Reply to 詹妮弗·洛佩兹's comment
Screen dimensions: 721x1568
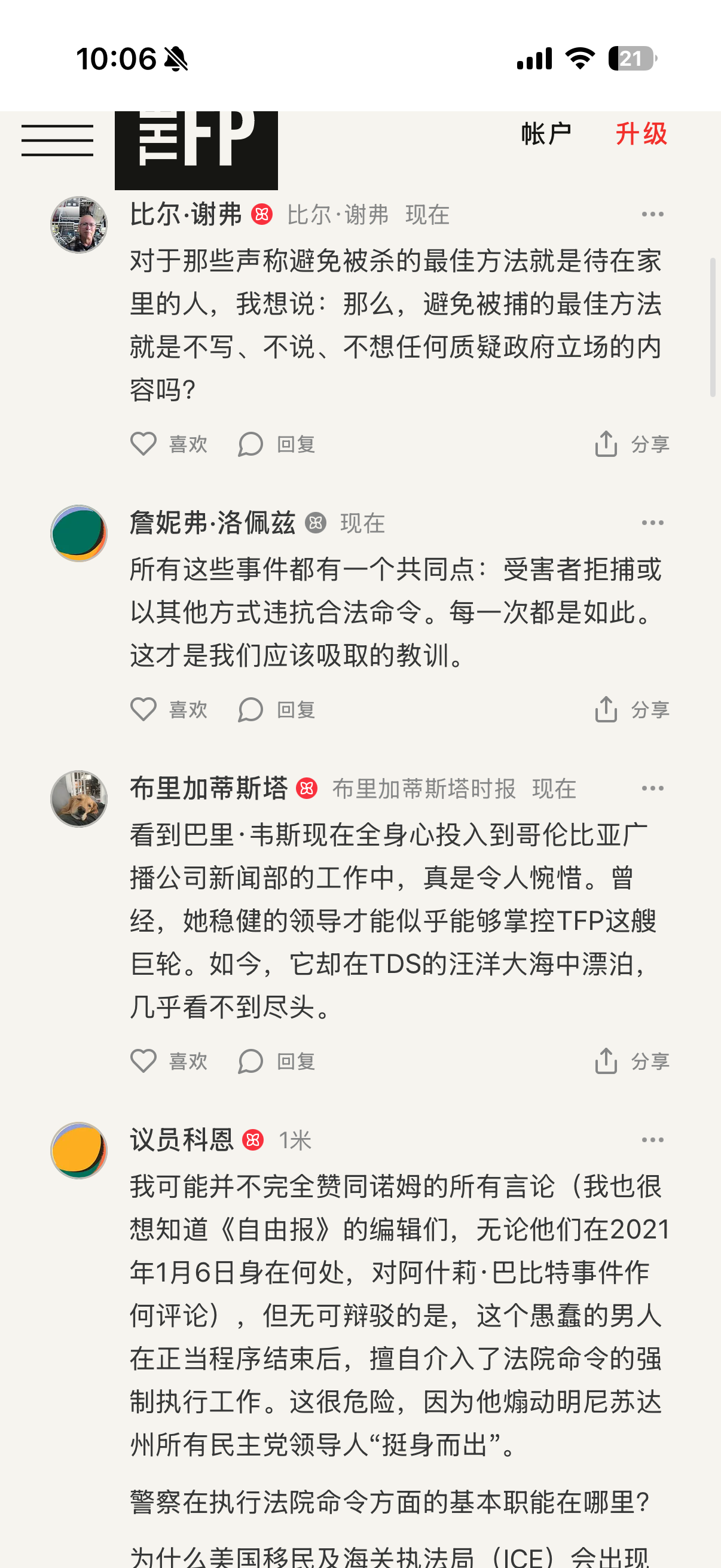[x=276, y=710]
